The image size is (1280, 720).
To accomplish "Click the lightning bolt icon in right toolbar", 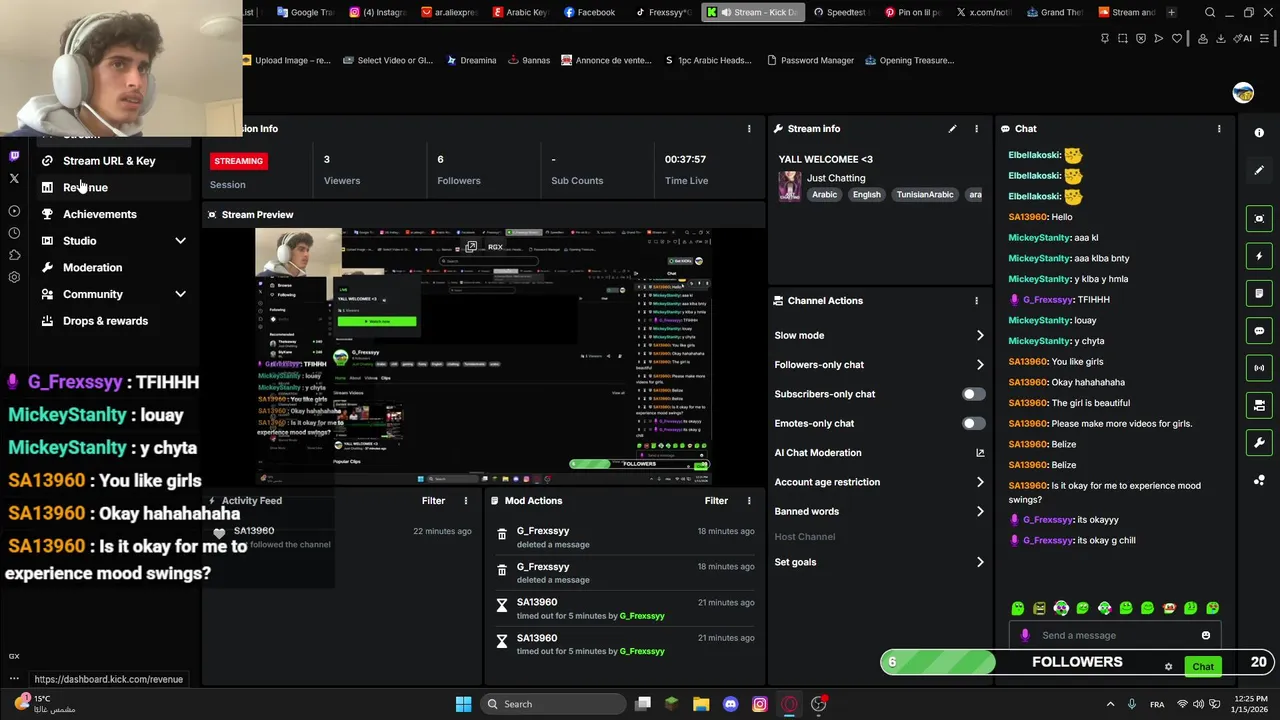I will pyautogui.click(x=1259, y=256).
